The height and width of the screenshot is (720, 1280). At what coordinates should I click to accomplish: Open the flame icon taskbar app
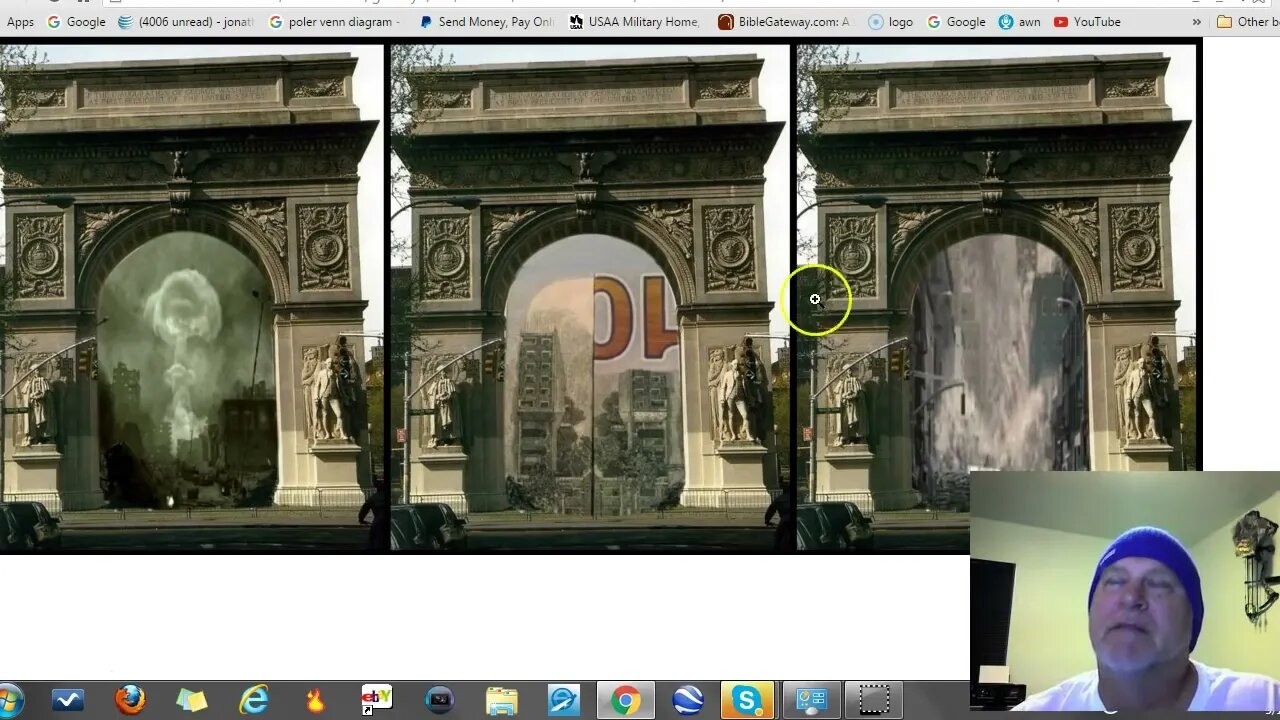(x=316, y=700)
